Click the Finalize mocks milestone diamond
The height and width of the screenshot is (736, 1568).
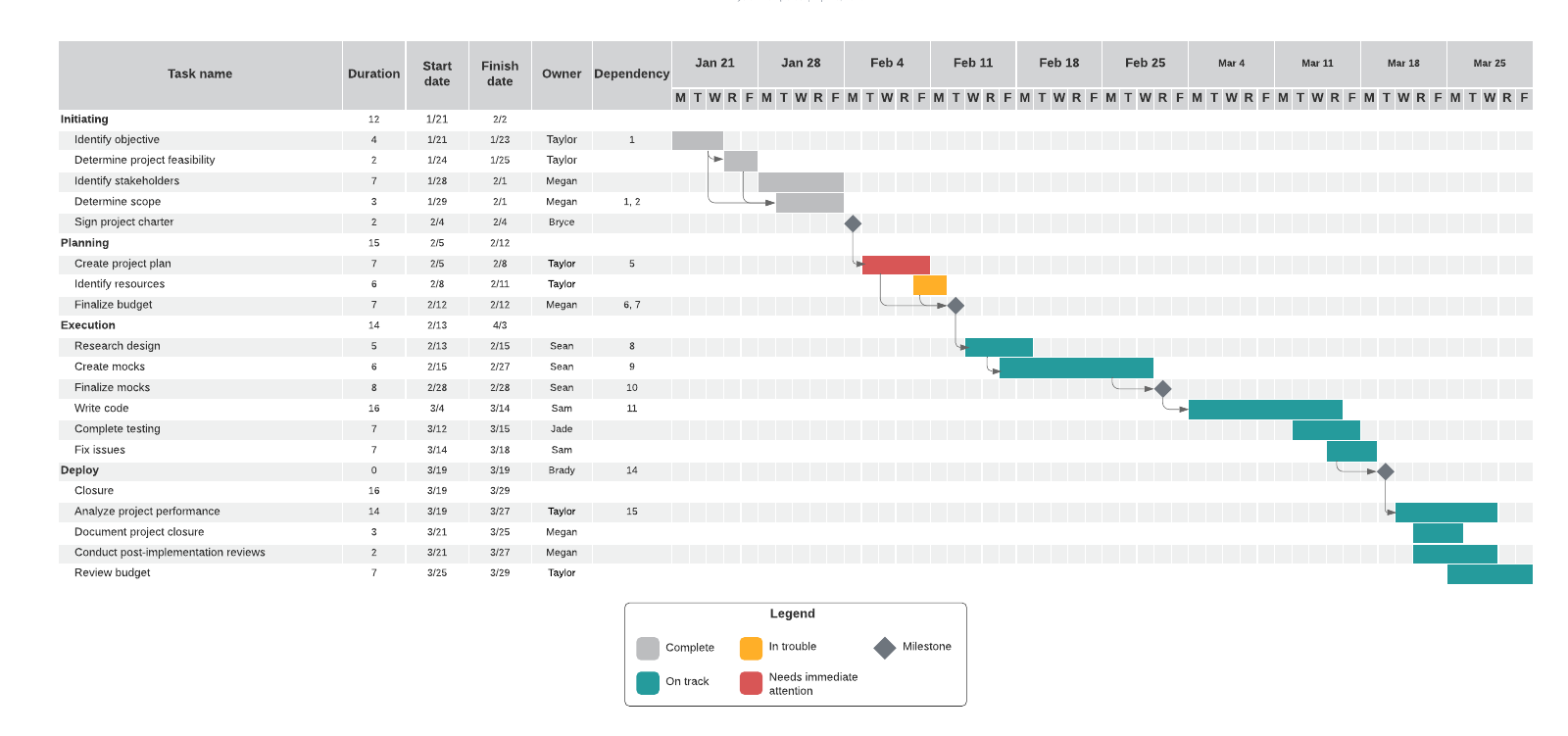click(1163, 389)
